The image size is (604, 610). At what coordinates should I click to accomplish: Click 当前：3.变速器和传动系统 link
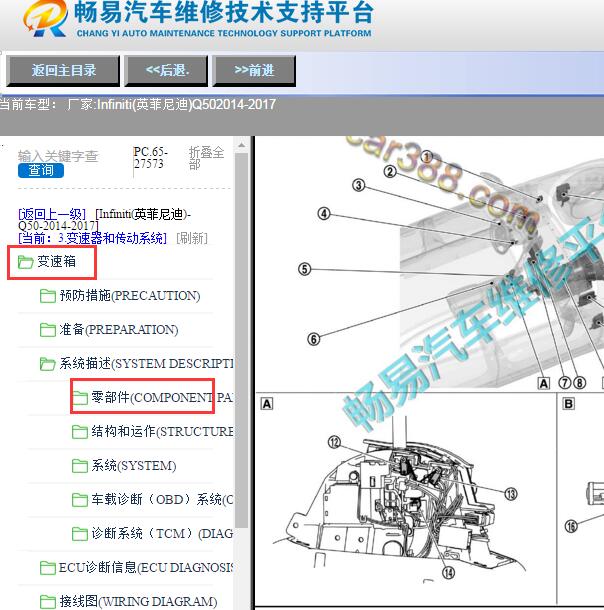pos(93,238)
